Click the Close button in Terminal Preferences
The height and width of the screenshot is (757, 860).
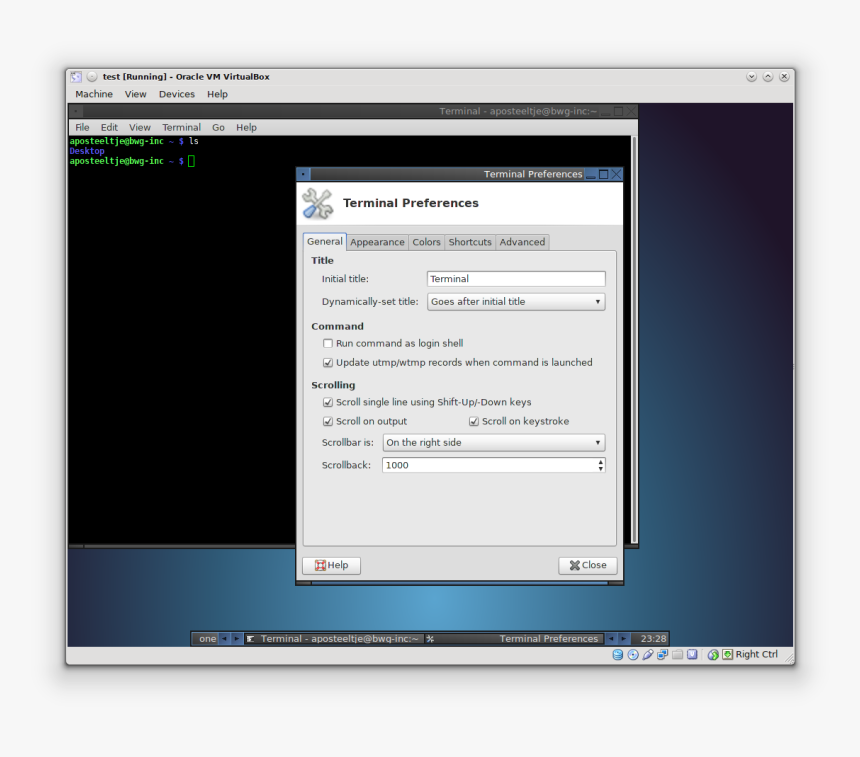pyautogui.click(x=587, y=565)
